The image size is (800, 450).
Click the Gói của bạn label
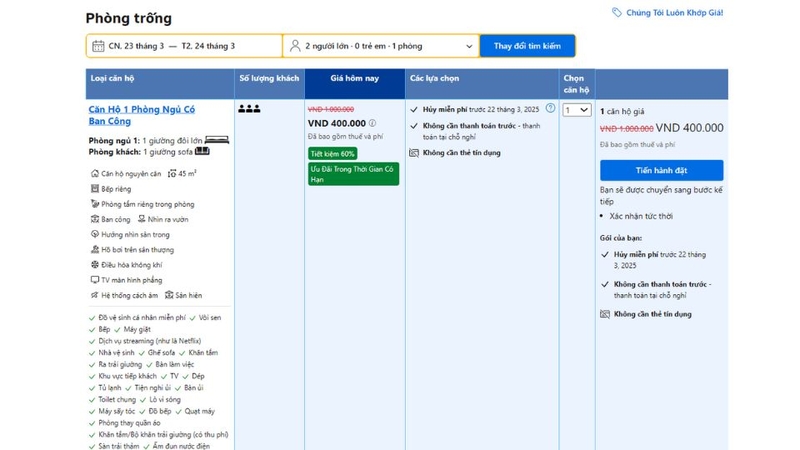click(621, 238)
